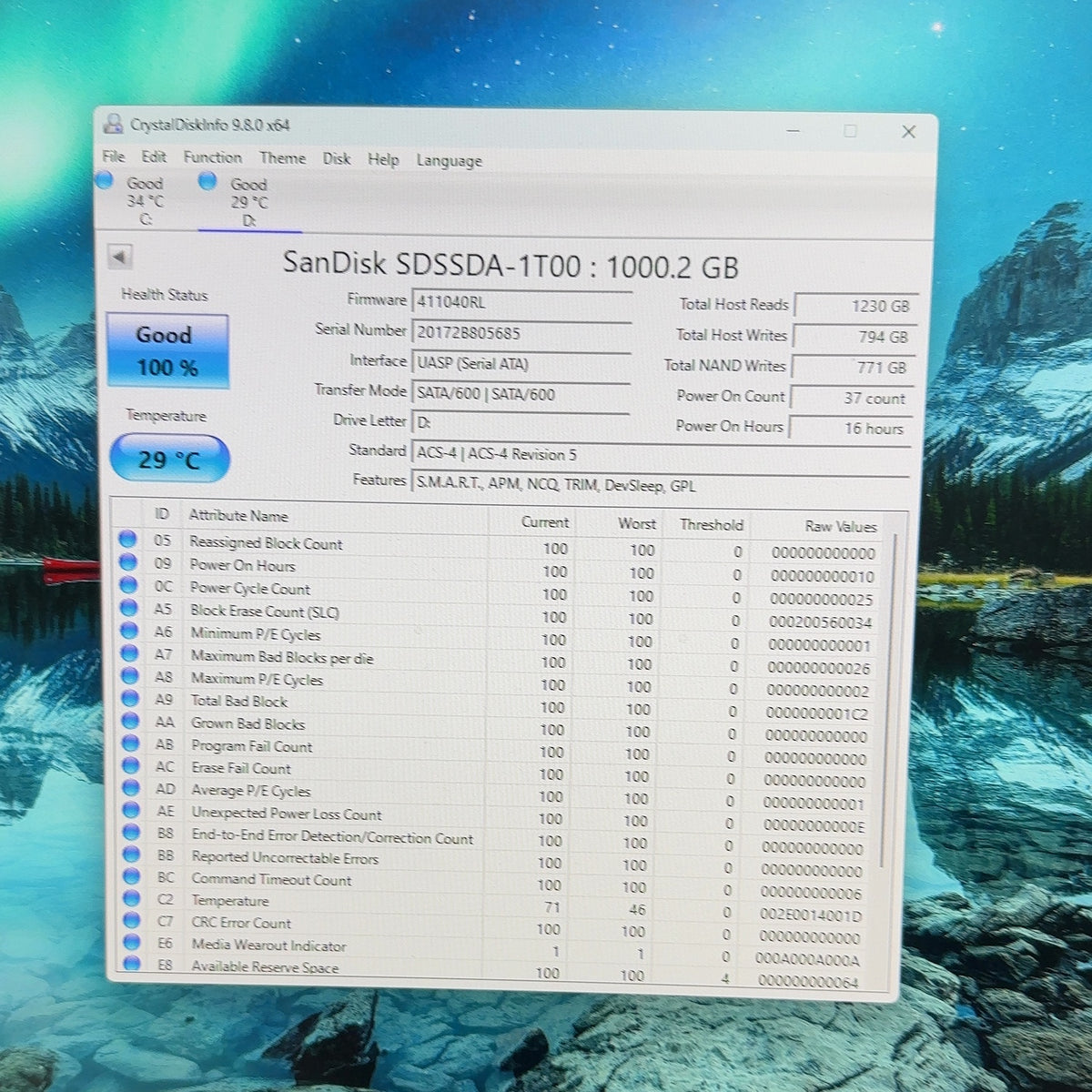Click the Good 100 % health status button
Screen dimensions: 1092x1092
pyautogui.click(x=167, y=351)
